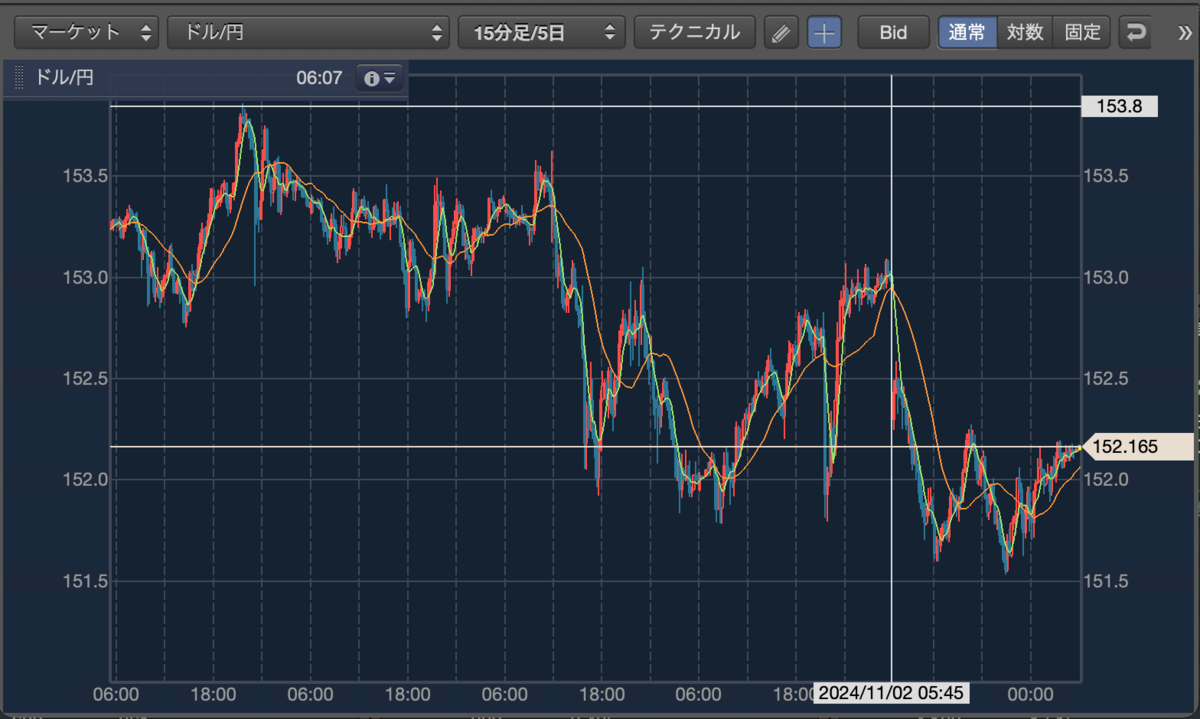Click the 00:00 label on time axis

pyautogui.click(x=1030, y=694)
